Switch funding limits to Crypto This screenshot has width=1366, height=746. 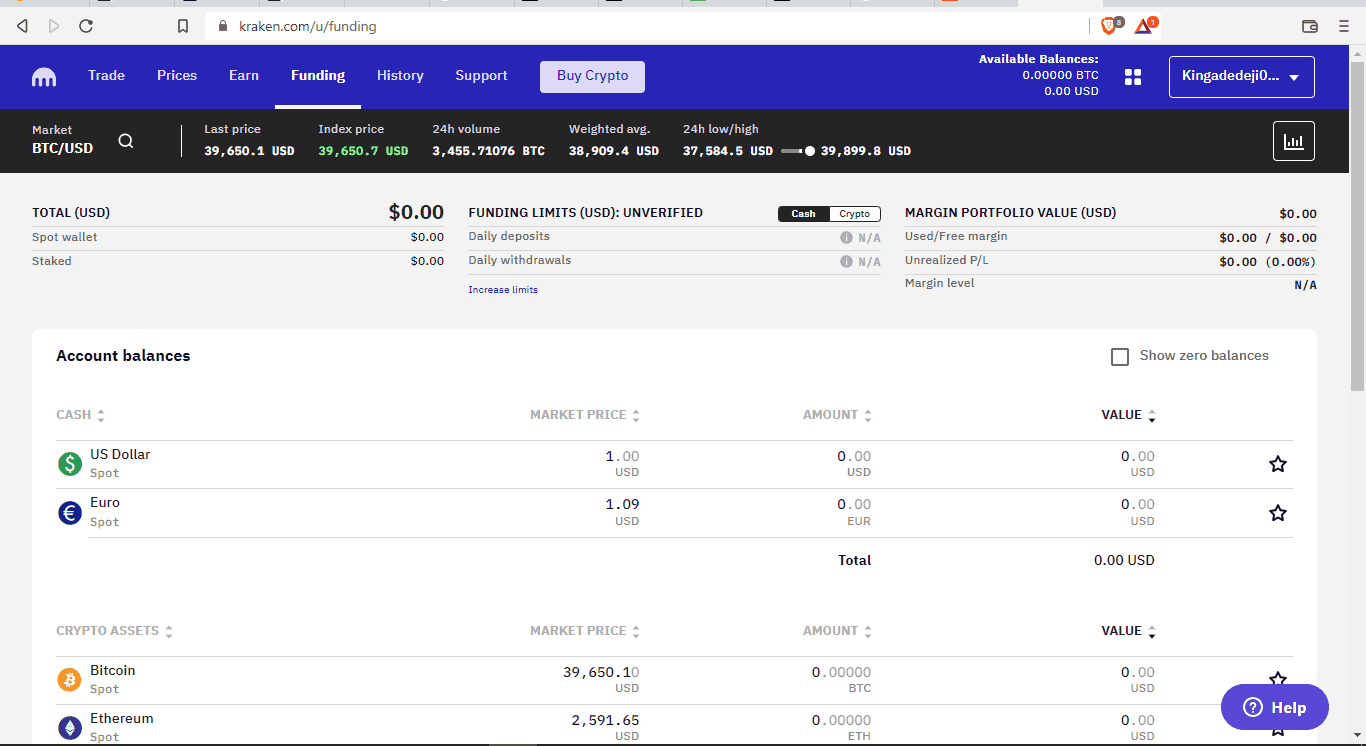tap(854, 214)
